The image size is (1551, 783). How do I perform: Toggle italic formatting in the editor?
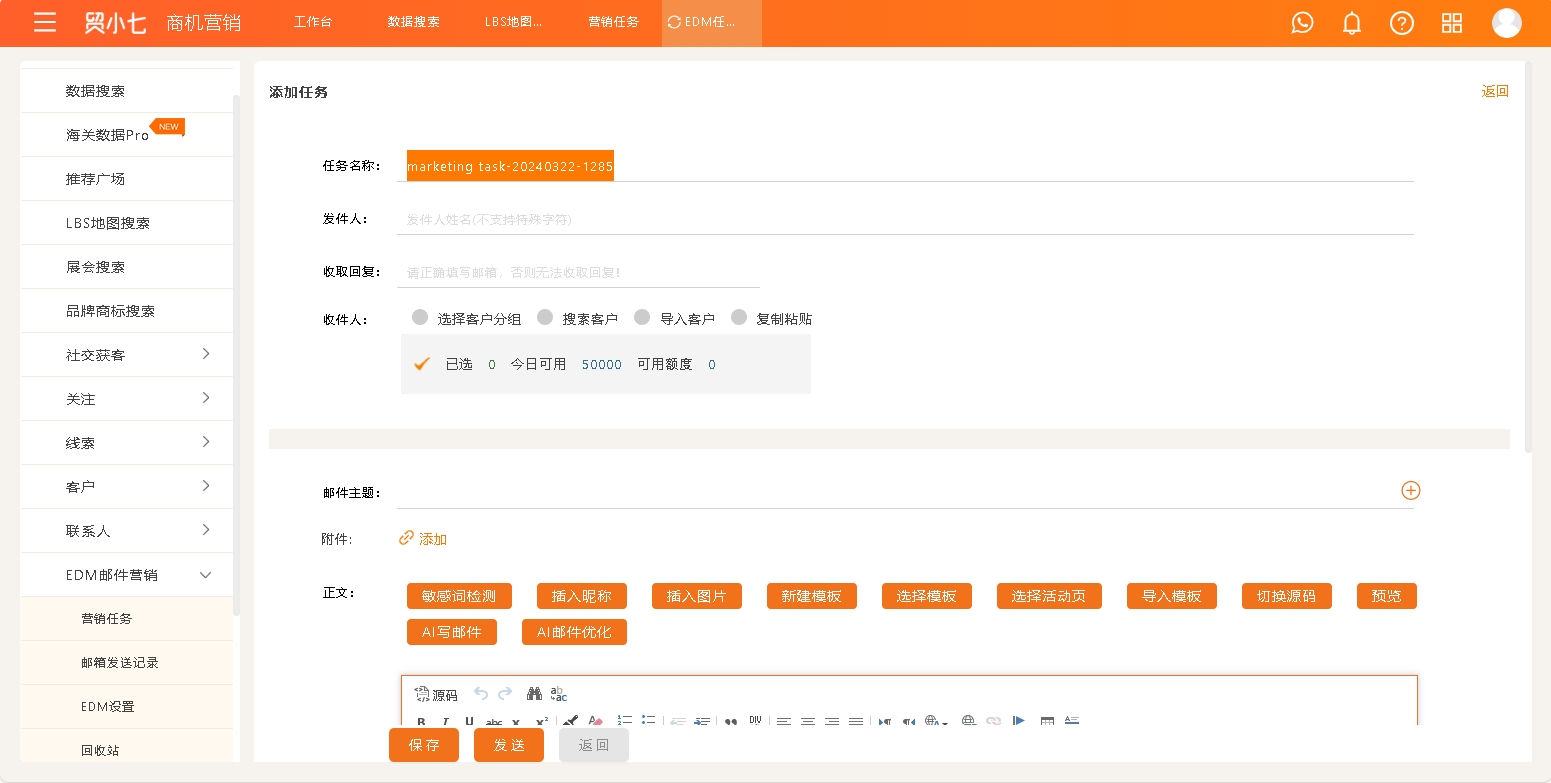click(445, 721)
